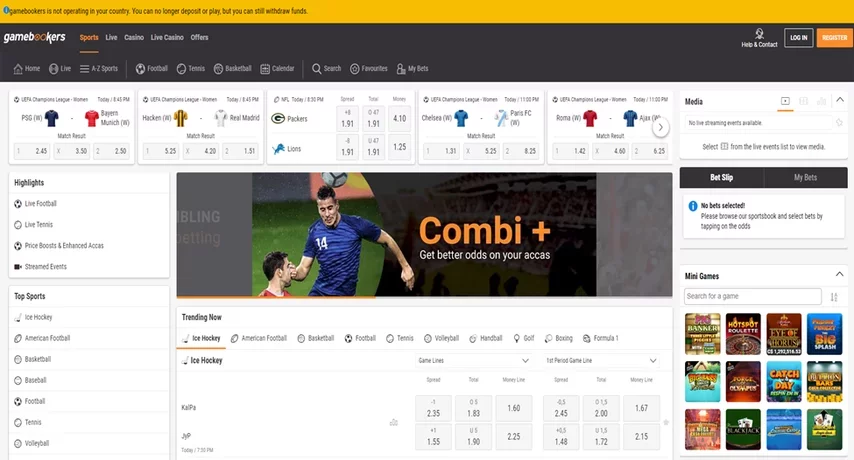
Task: Open KalPa vs JyP match statistics icon
Action: 394,422
